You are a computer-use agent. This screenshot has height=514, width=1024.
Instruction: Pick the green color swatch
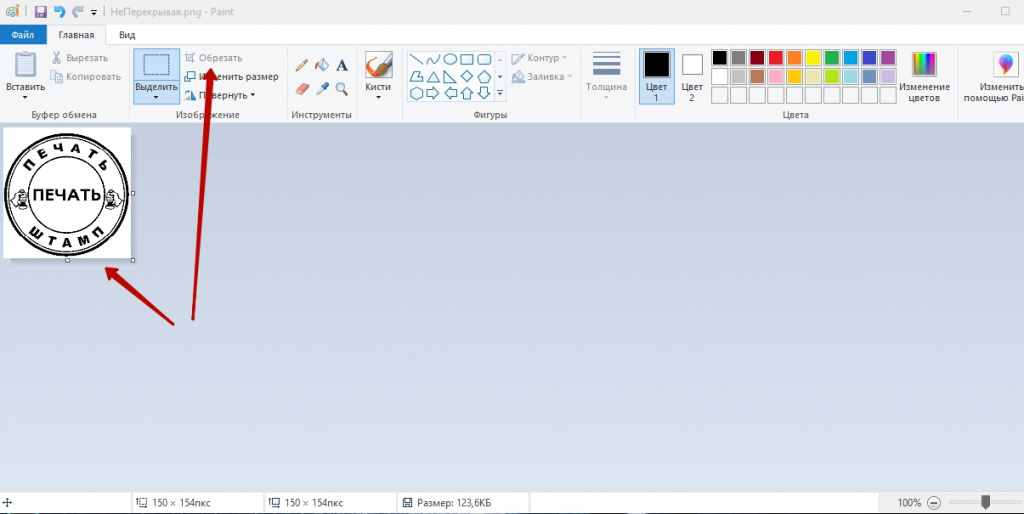832,57
